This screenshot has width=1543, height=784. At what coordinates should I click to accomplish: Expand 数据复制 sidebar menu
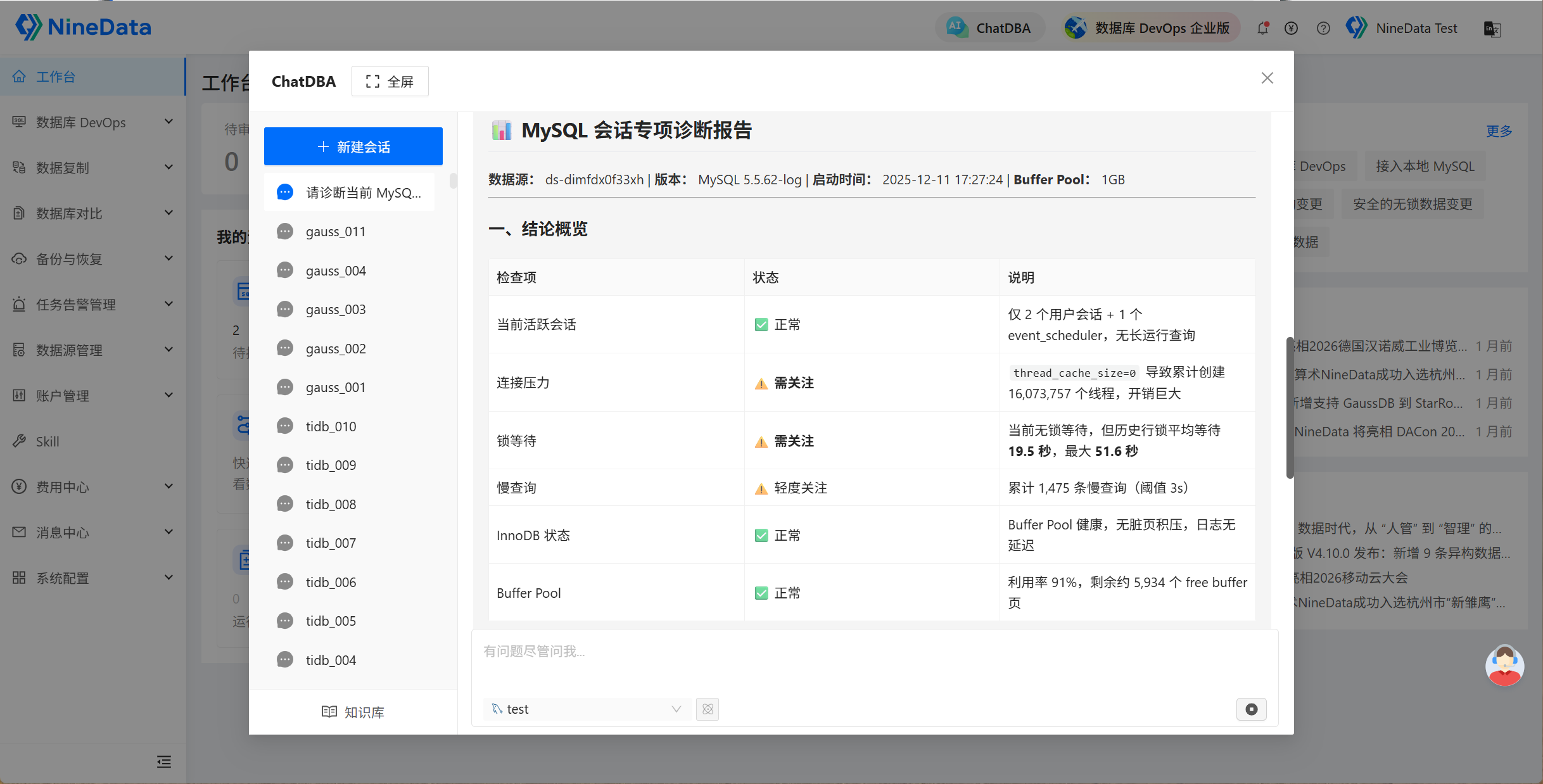point(92,168)
